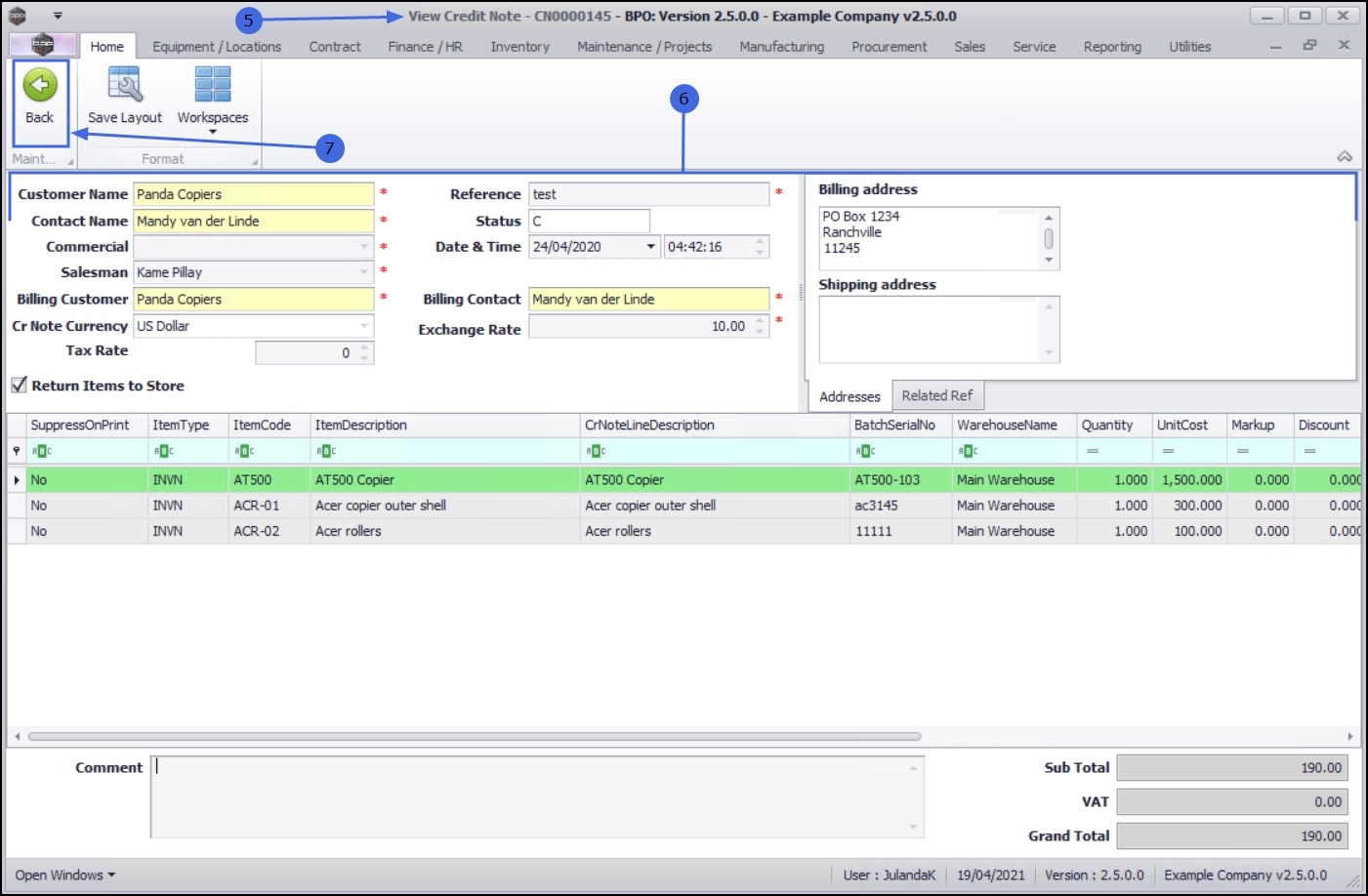Click the row indicator arrow for AT500
Viewport: 1368px width, 896px height.
coord(17,480)
